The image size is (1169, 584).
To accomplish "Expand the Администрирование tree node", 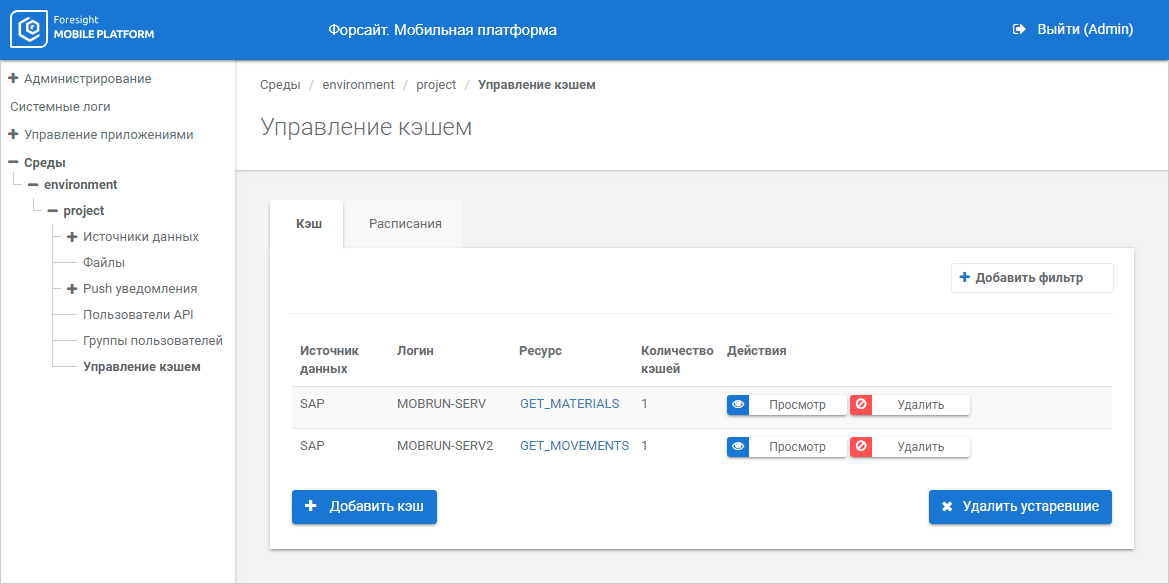I will (x=13, y=78).
